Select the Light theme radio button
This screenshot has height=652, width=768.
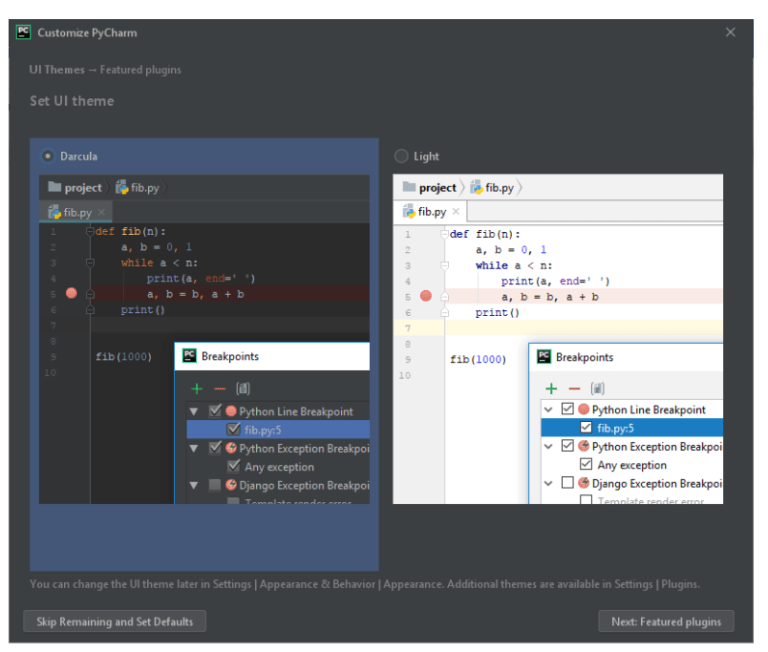(x=401, y=156)
